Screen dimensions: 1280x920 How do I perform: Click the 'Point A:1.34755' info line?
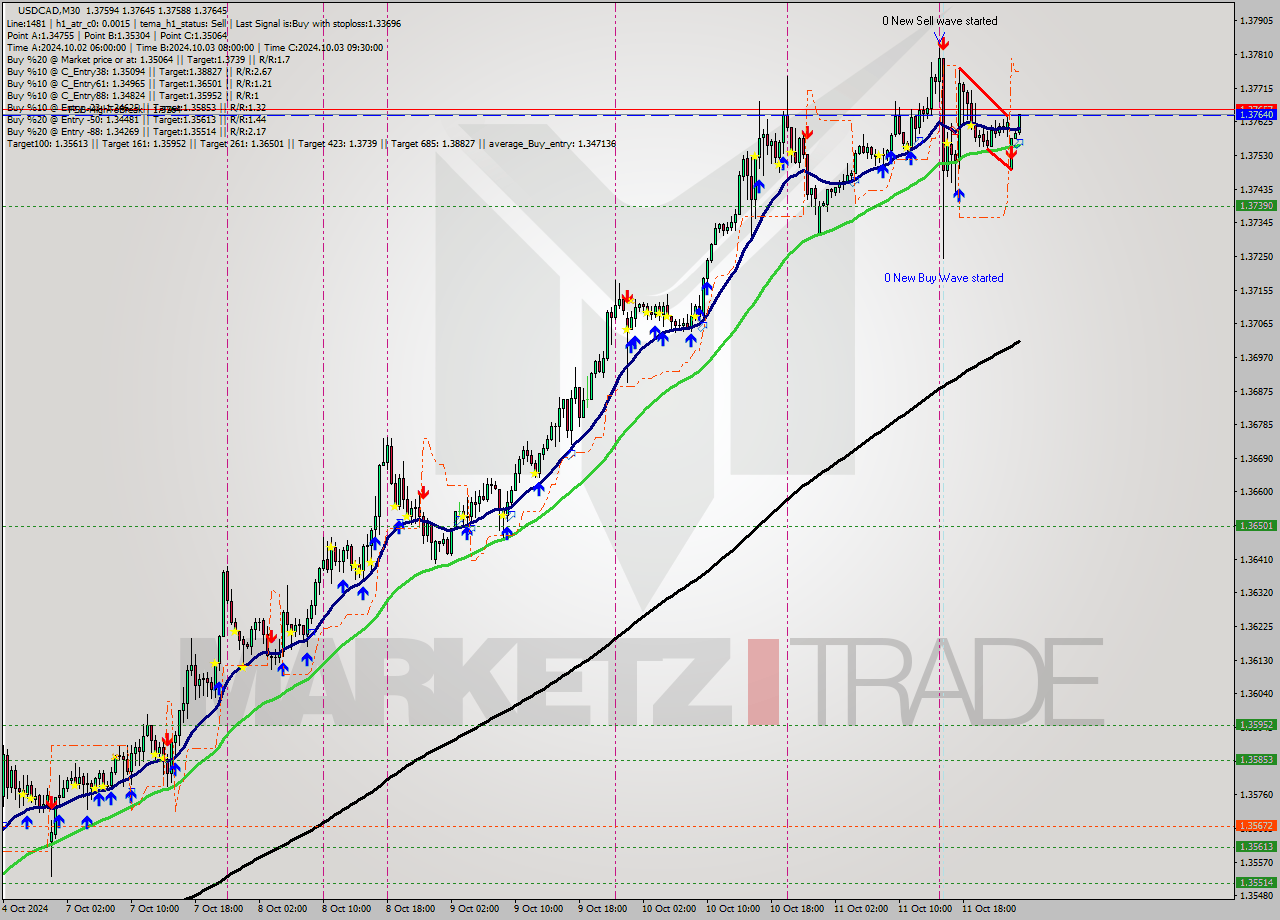tap(117, 35)
